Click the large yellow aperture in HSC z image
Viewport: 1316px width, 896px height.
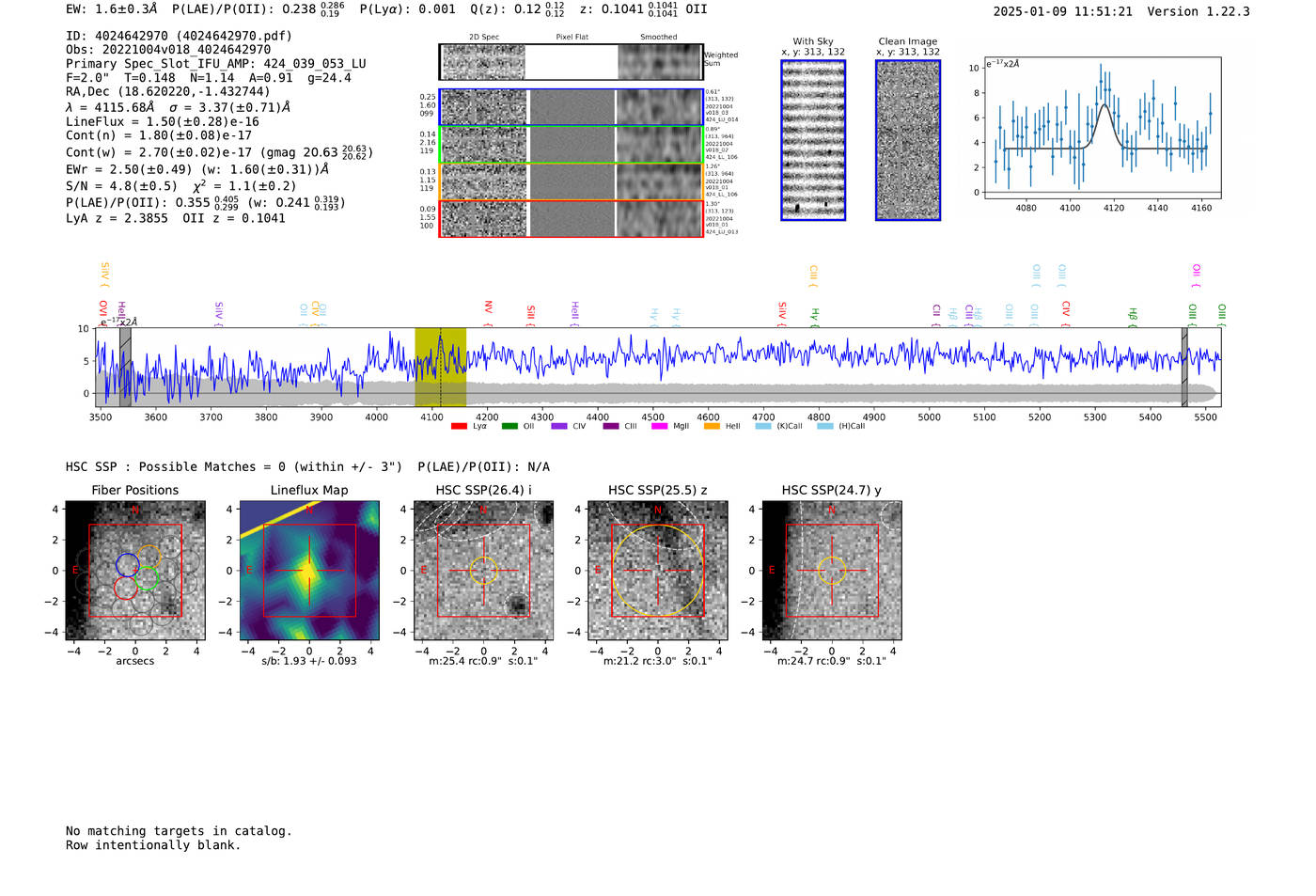click(x=657, y=571)
